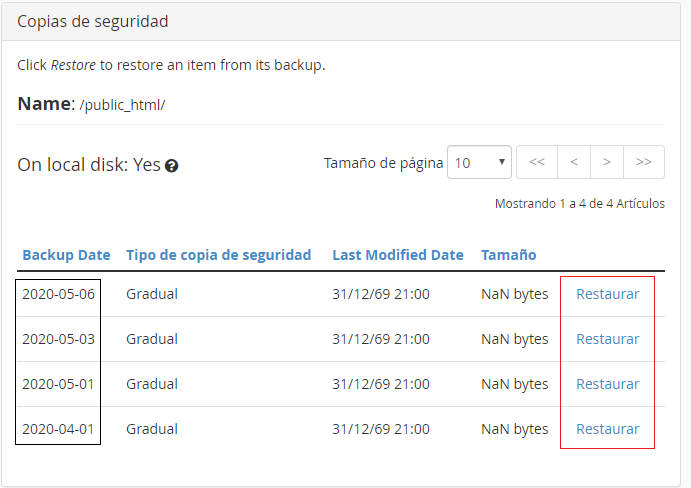Go to first page with << button
The height and width of the screenshot is (488, 691).
(x=537, y=162)
